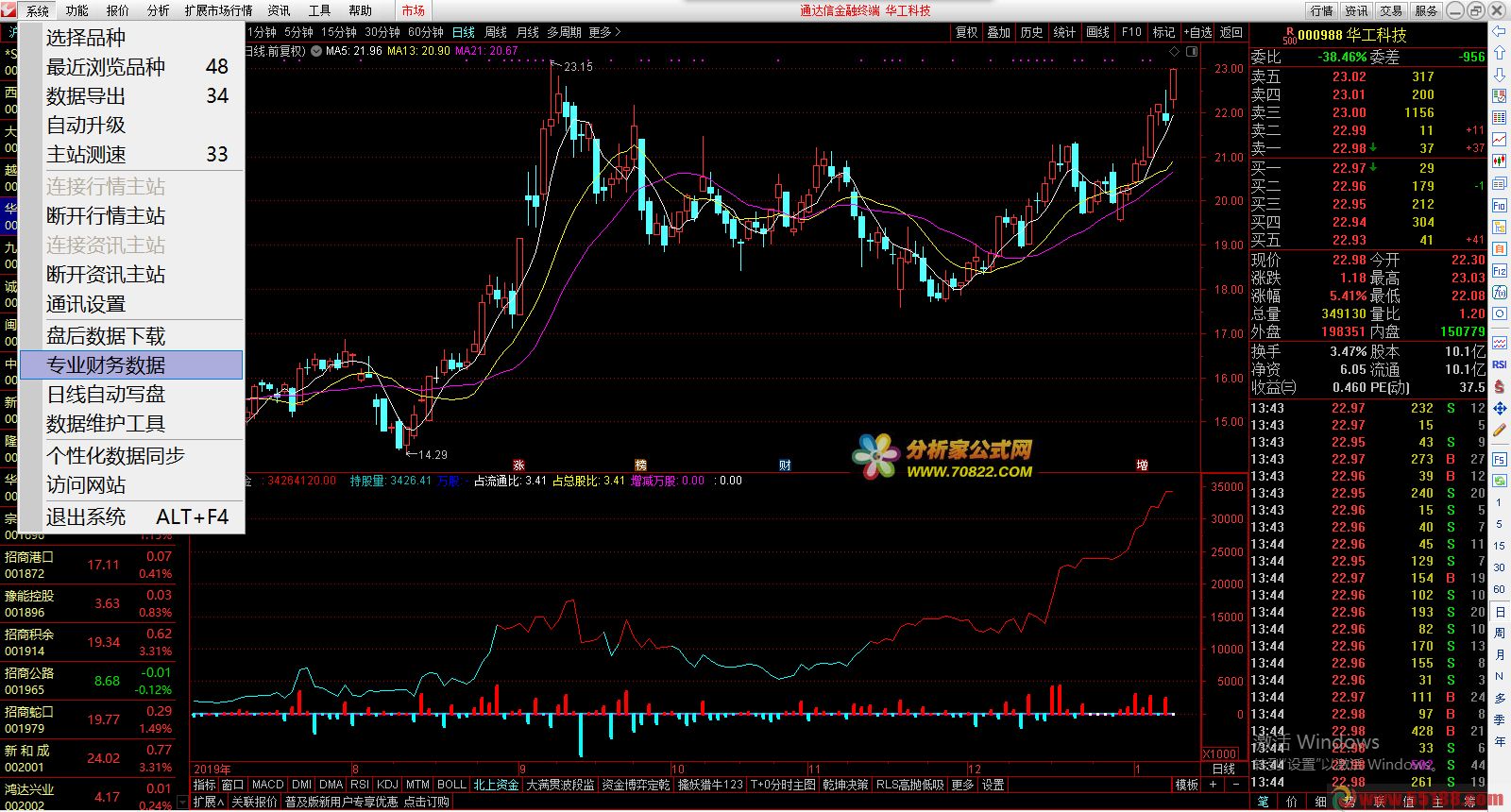This screenshot has width=1511, height=812.
Task: Click the RSI indicator sidebar icon
Action: pyautogui.click(x=1499, y=364)
